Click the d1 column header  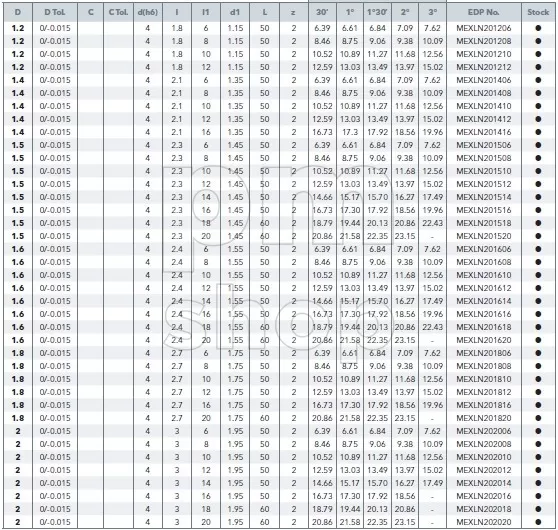pos(235,12)
